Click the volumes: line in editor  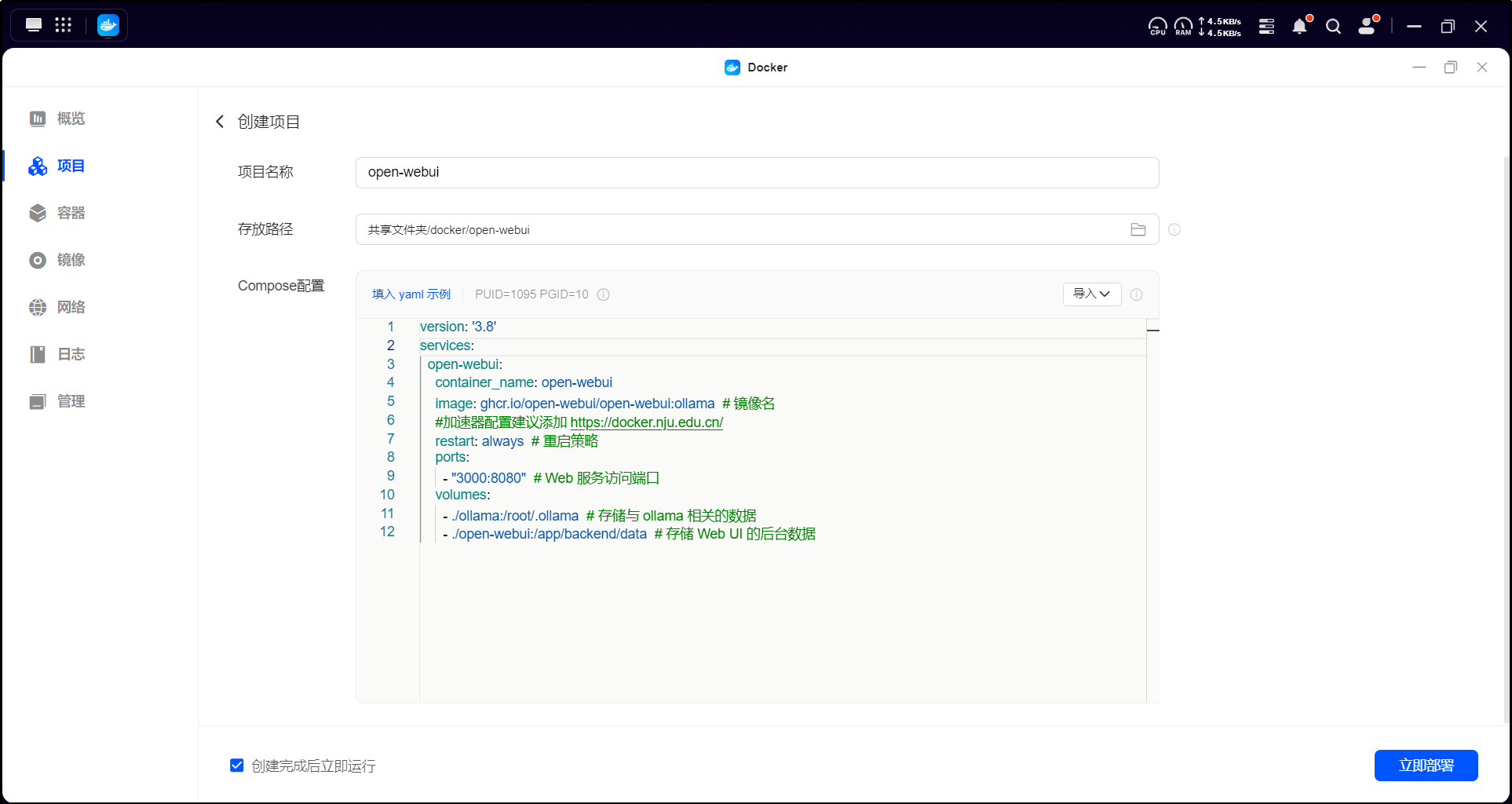point(462,495)
